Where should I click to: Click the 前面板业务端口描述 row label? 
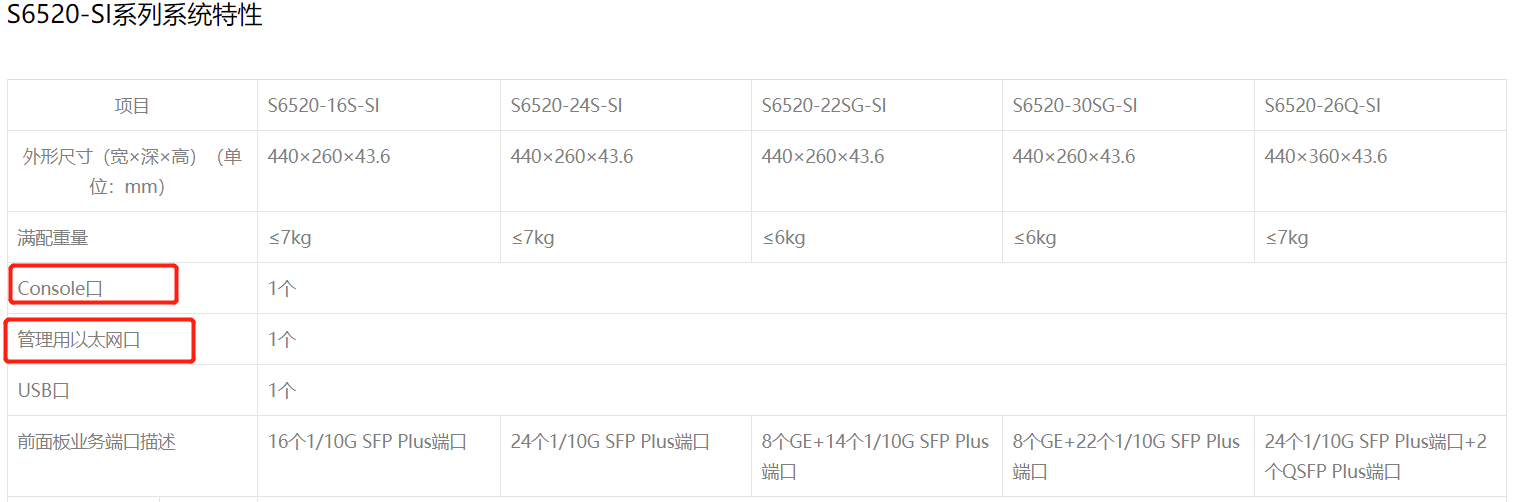pyautogui.click(x=97, y=442)
